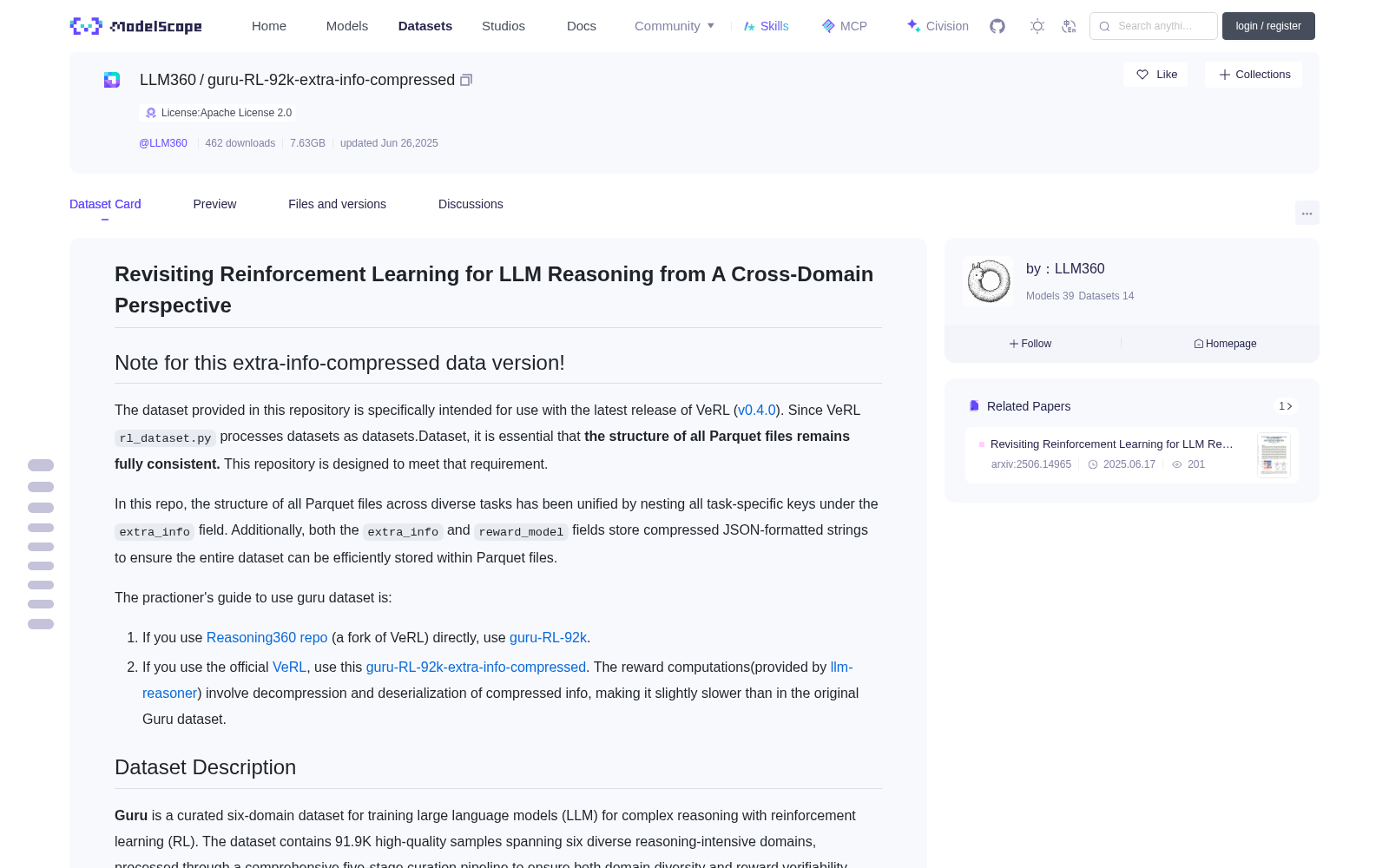Expand the Community dropdown menu
The image size is (1389, 868).
coord(675,26)
